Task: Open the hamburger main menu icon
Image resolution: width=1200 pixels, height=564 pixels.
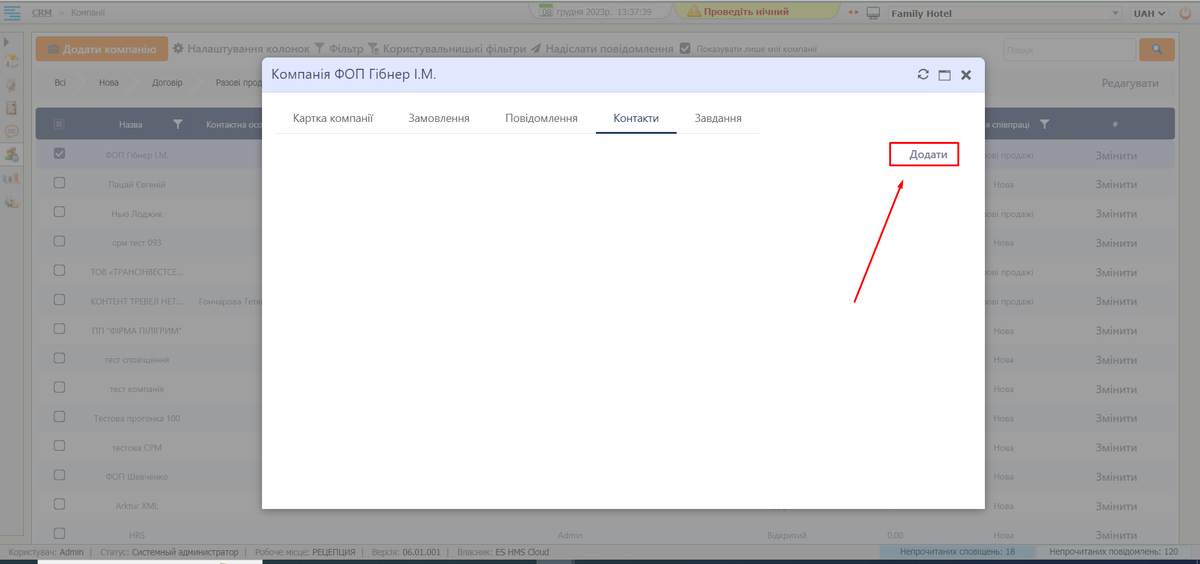Action: [13, 12]
